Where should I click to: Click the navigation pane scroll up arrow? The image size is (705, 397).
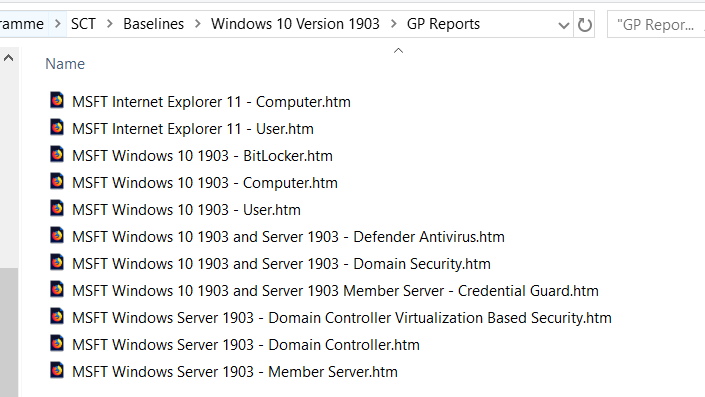(9, 58)
